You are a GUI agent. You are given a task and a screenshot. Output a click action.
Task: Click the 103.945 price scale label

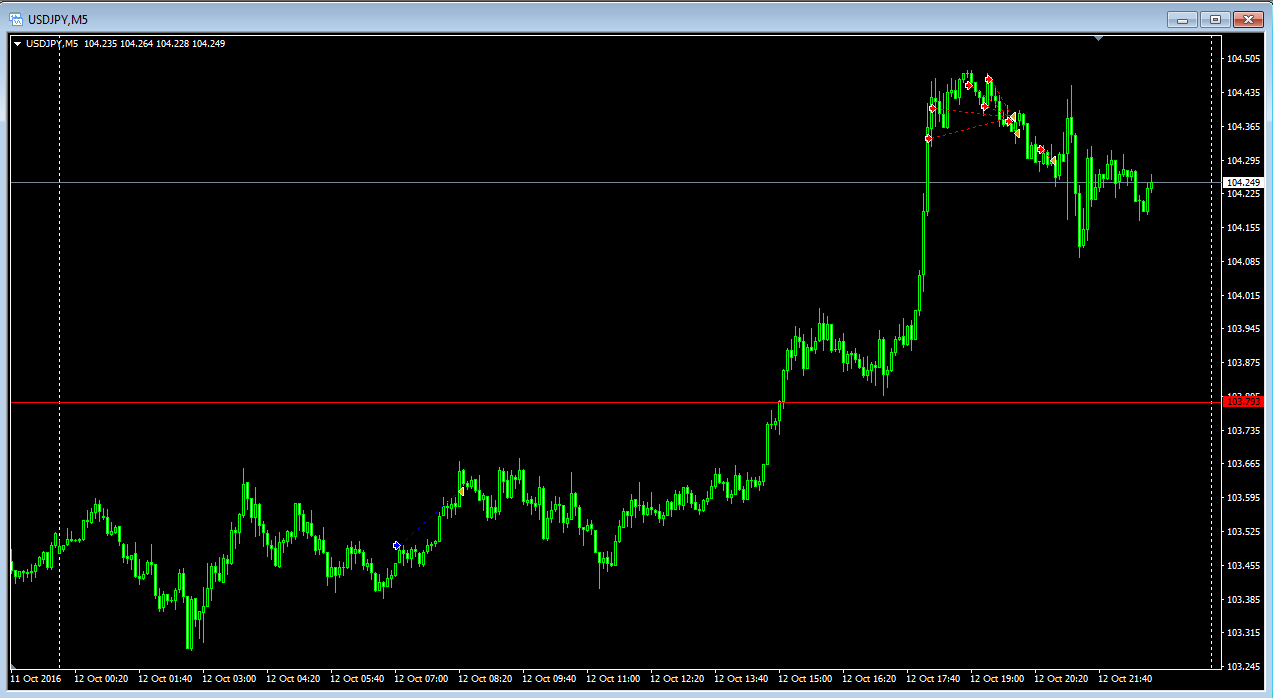coord(1243,329)
